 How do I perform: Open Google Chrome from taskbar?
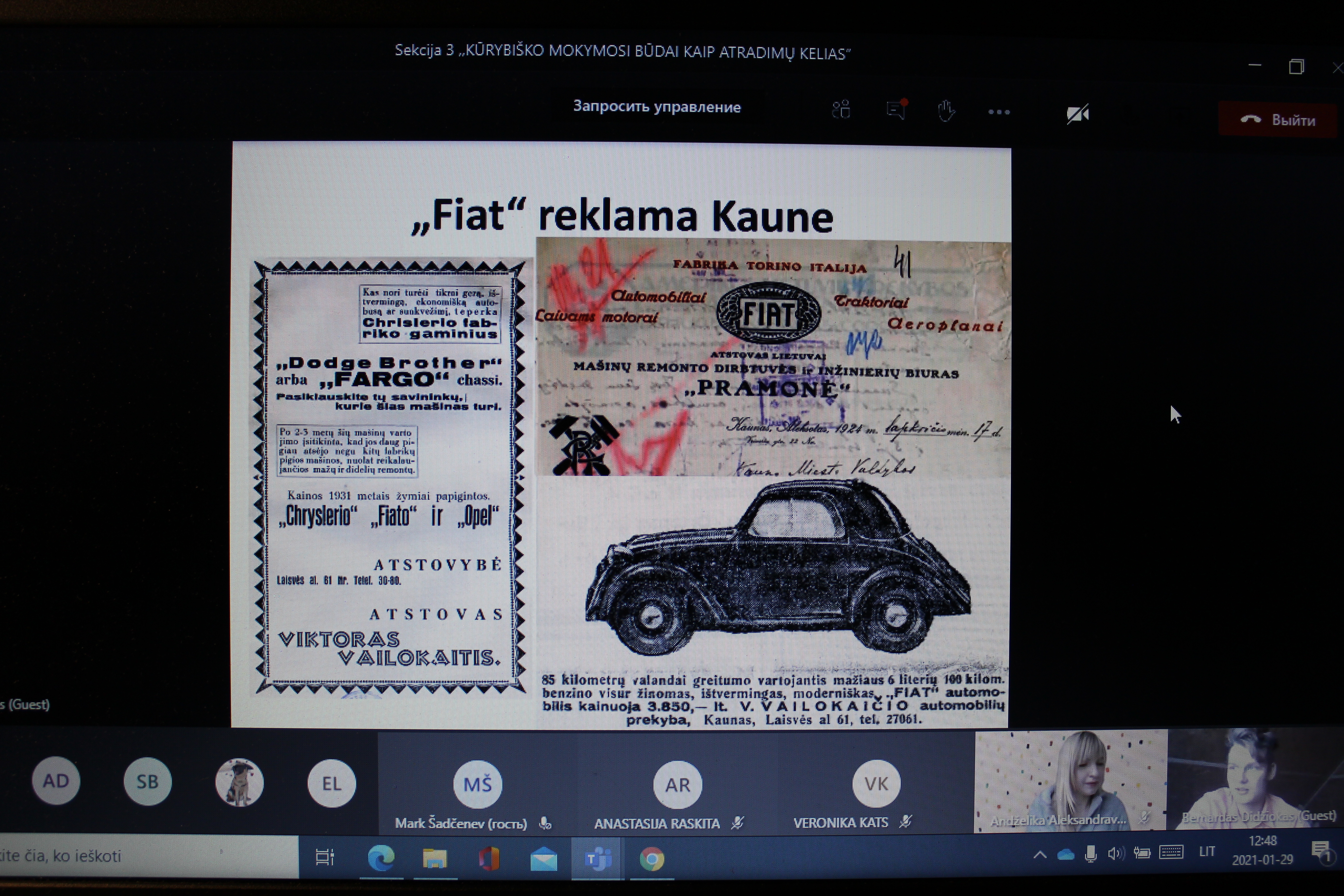coord(652,859)
